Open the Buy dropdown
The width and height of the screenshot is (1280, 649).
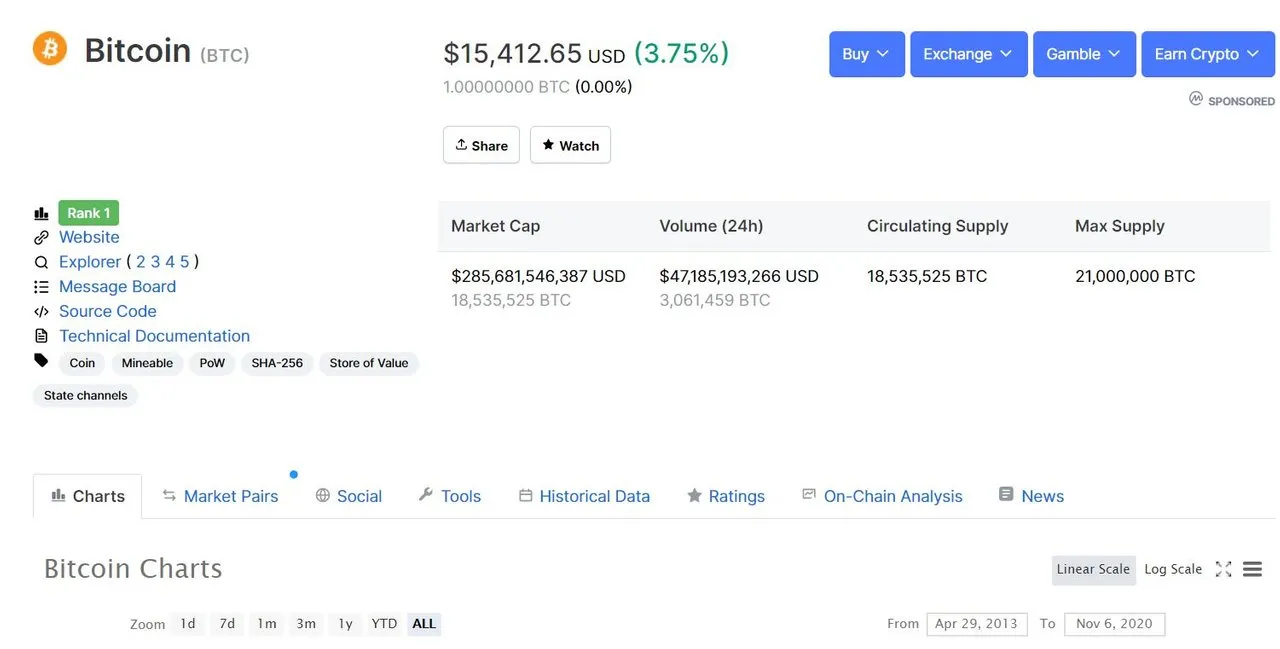pos(867,54)
